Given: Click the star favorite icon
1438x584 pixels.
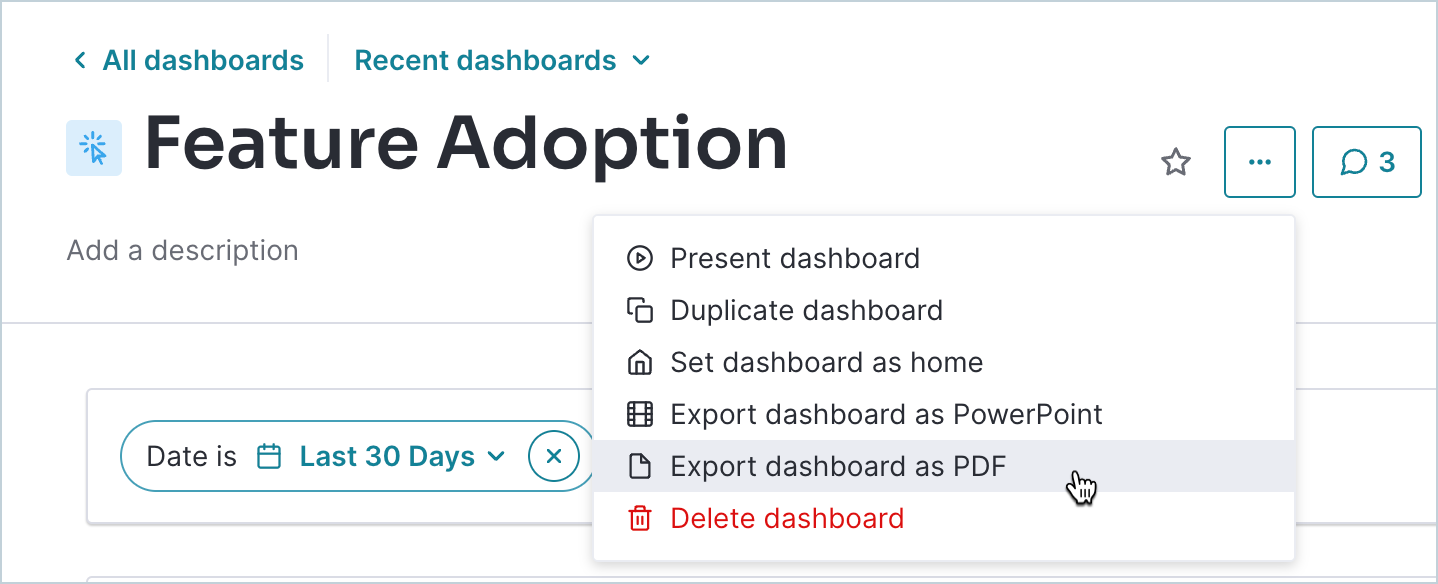Looking at the screenshot, I should coord(1176,162).
